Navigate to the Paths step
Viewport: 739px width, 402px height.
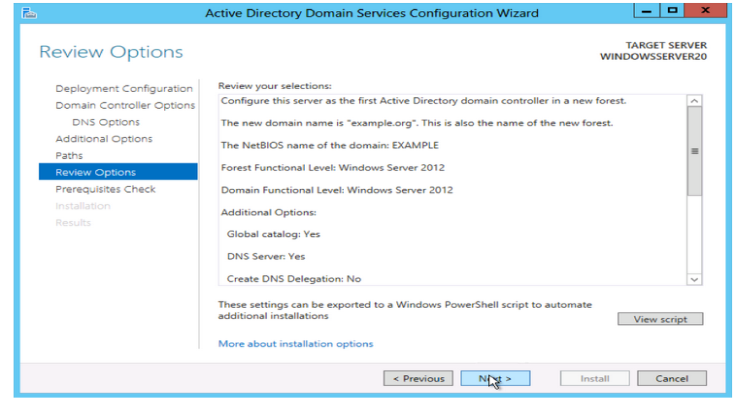70,156
